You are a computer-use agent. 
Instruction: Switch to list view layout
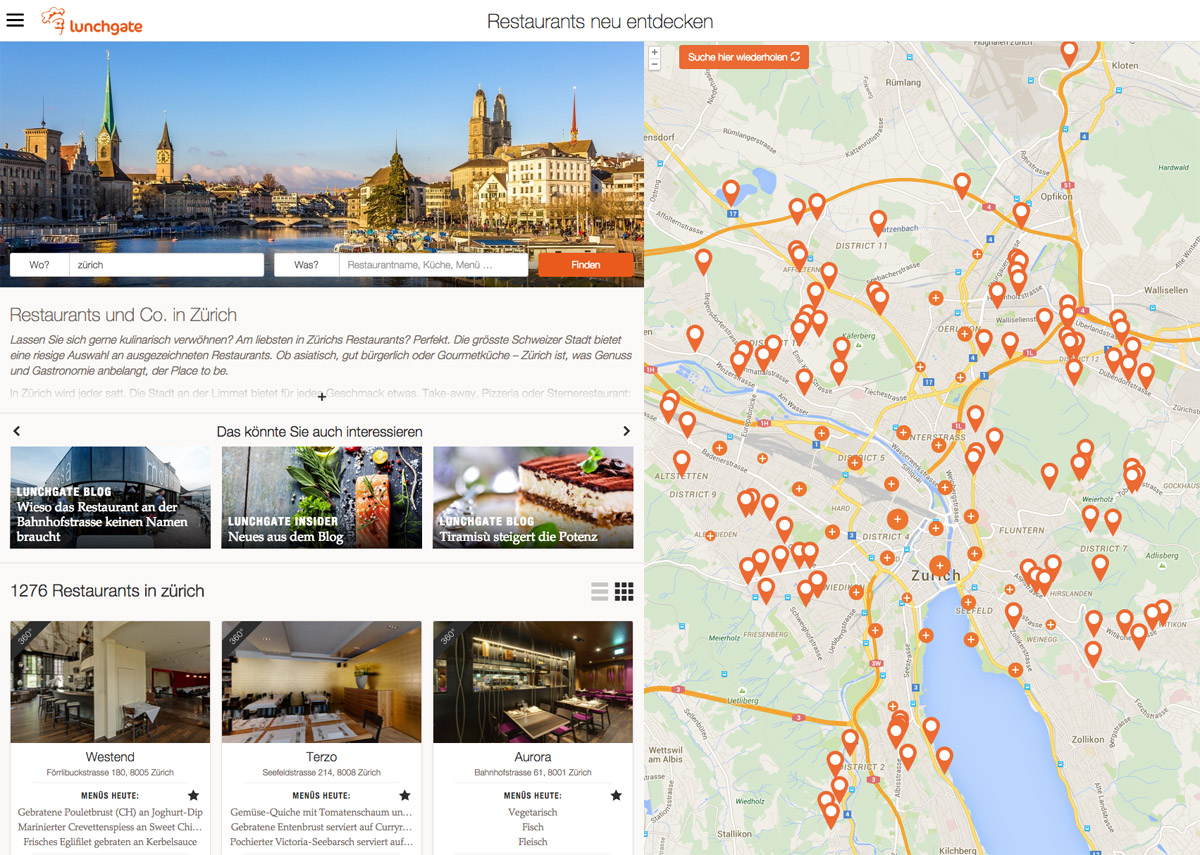tap(600, 592)
